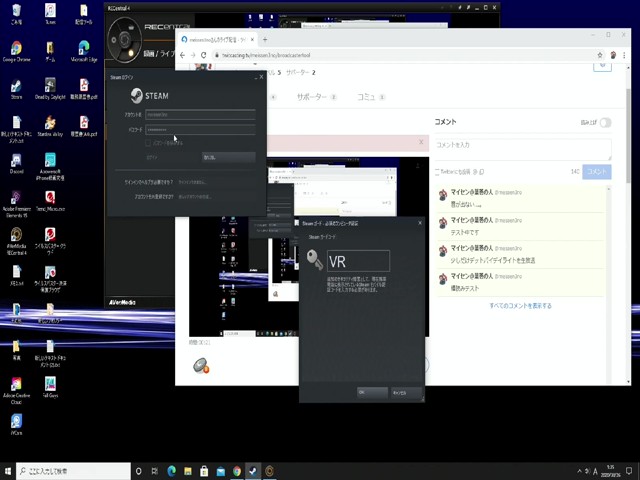This screenshot has width=640, height=480.
Task: Click the キャンセル button in Steam Guard dialog
Action: [x=407, y=393]
